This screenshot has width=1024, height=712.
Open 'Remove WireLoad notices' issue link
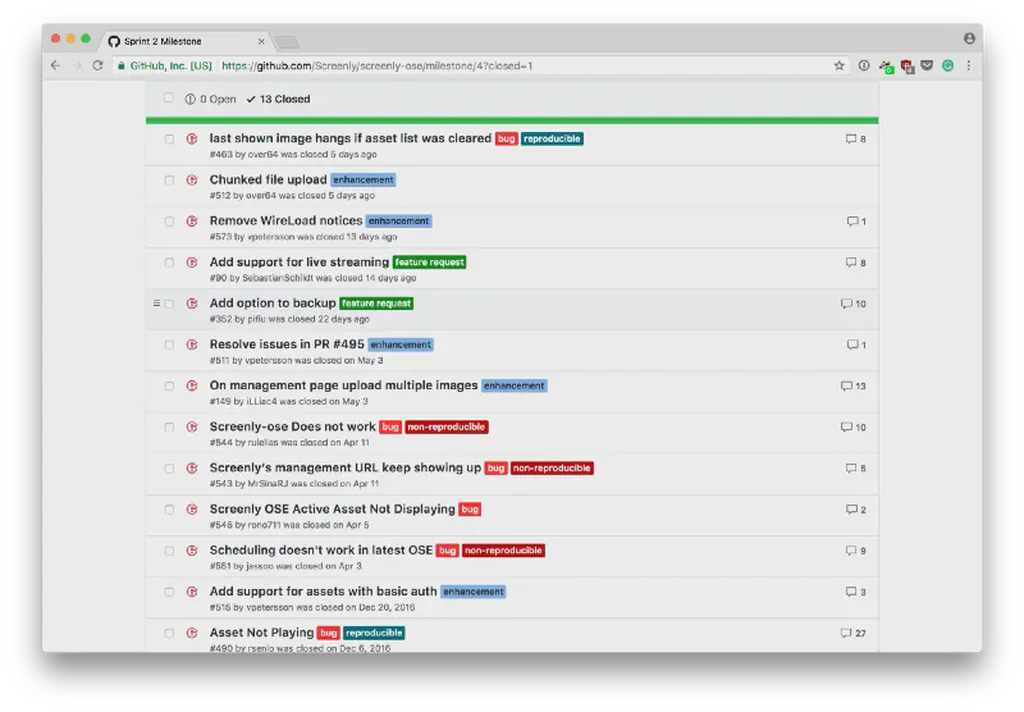[x=286, y=221]
